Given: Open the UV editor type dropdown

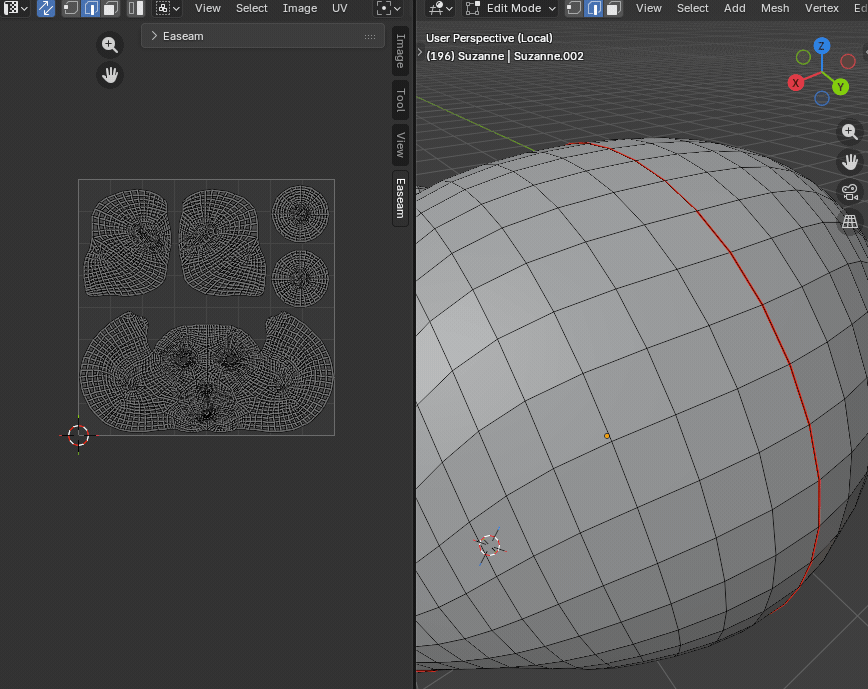Looking at the screenshot, I should (15, 8).
